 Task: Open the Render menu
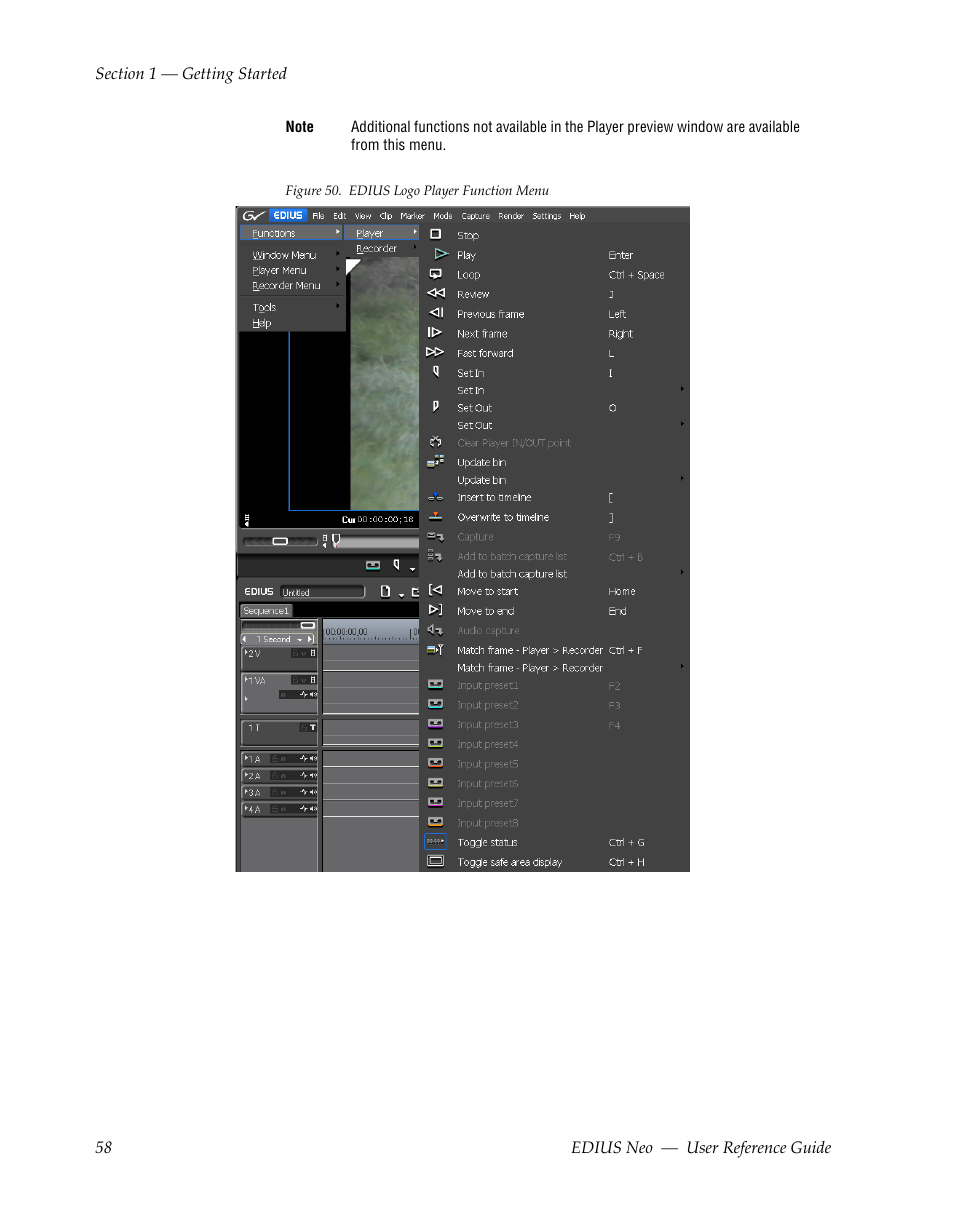pos(511,216)
